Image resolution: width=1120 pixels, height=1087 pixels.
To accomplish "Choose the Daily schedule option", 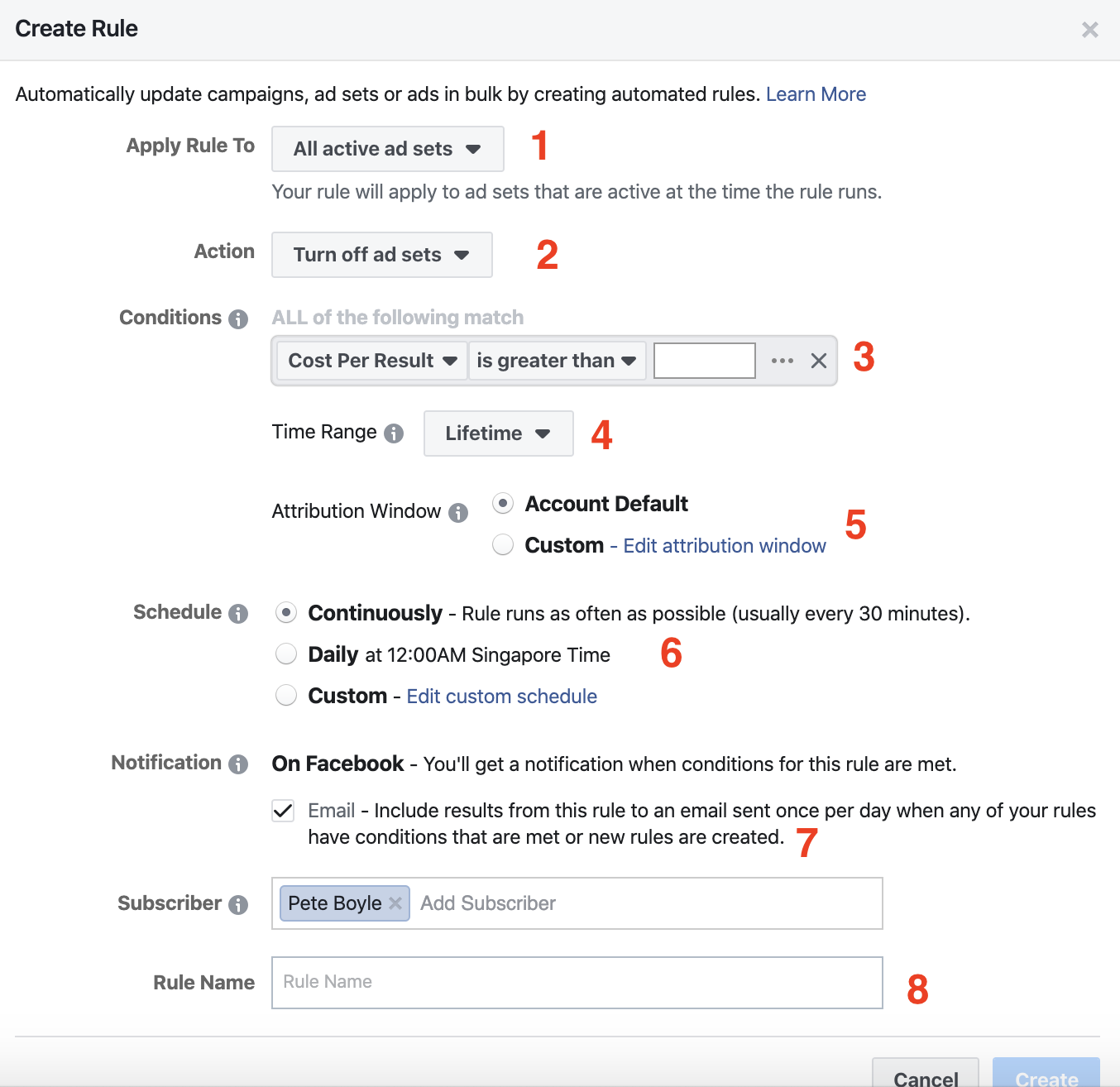I will click(x=286, y=654).
